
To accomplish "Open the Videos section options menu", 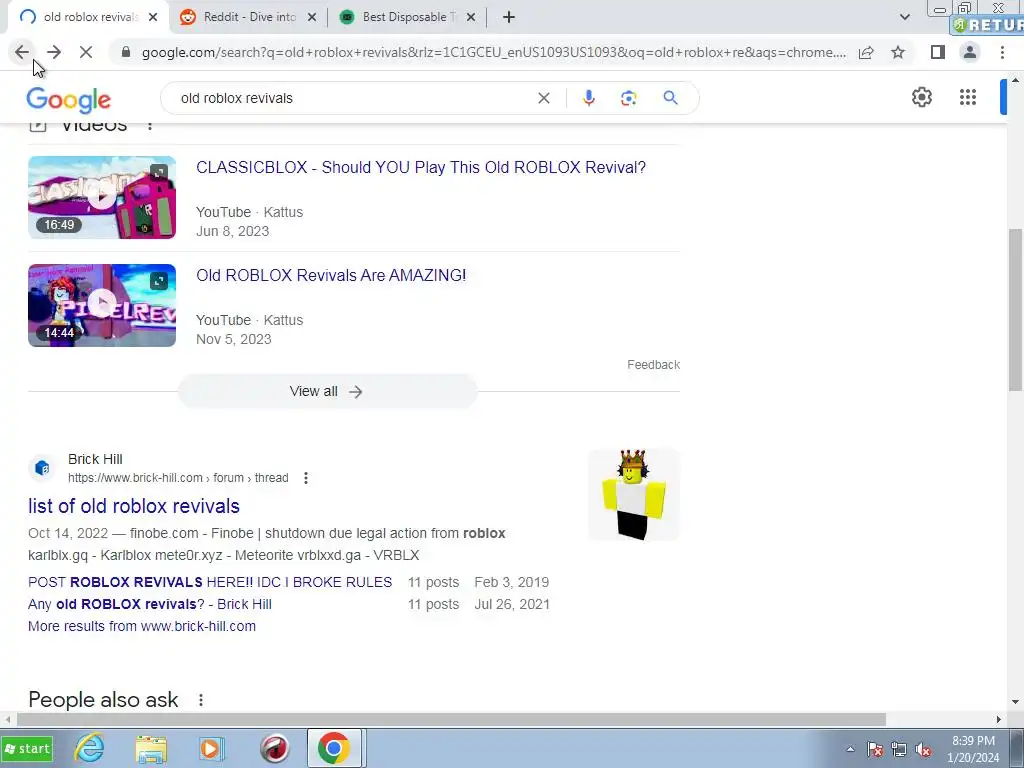I will click(150, 125).
